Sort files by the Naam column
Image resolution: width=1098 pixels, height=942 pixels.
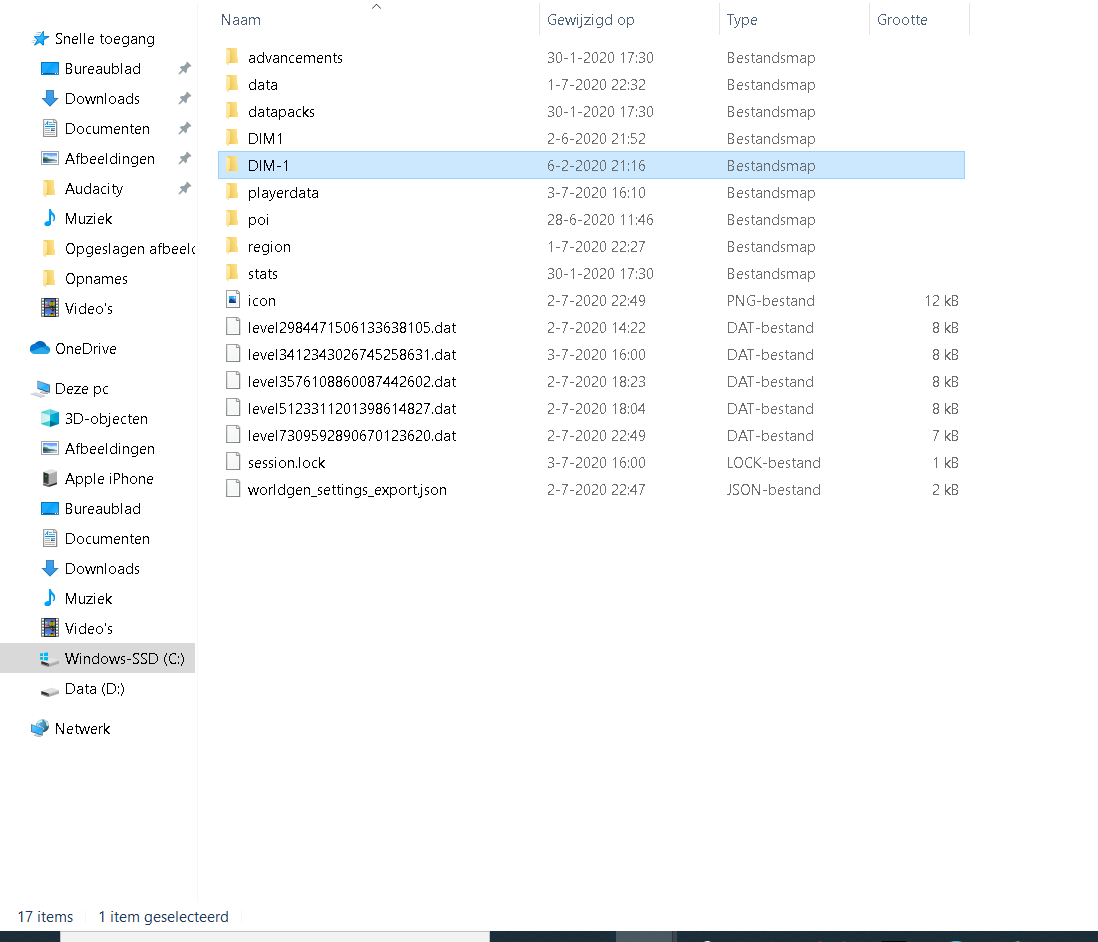pyautogui.click(x=241, y=20)
